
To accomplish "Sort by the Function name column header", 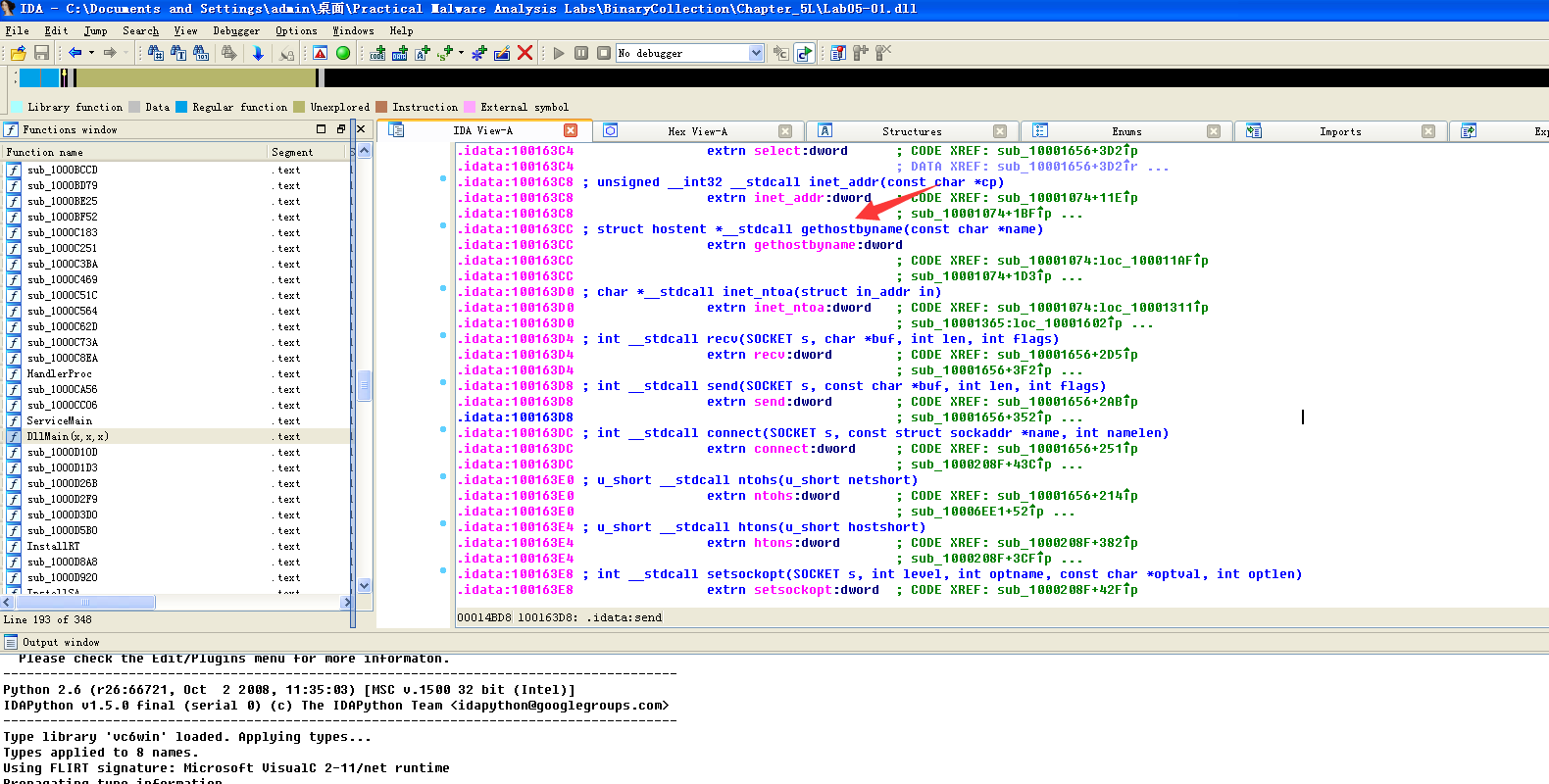I will 135,152.
